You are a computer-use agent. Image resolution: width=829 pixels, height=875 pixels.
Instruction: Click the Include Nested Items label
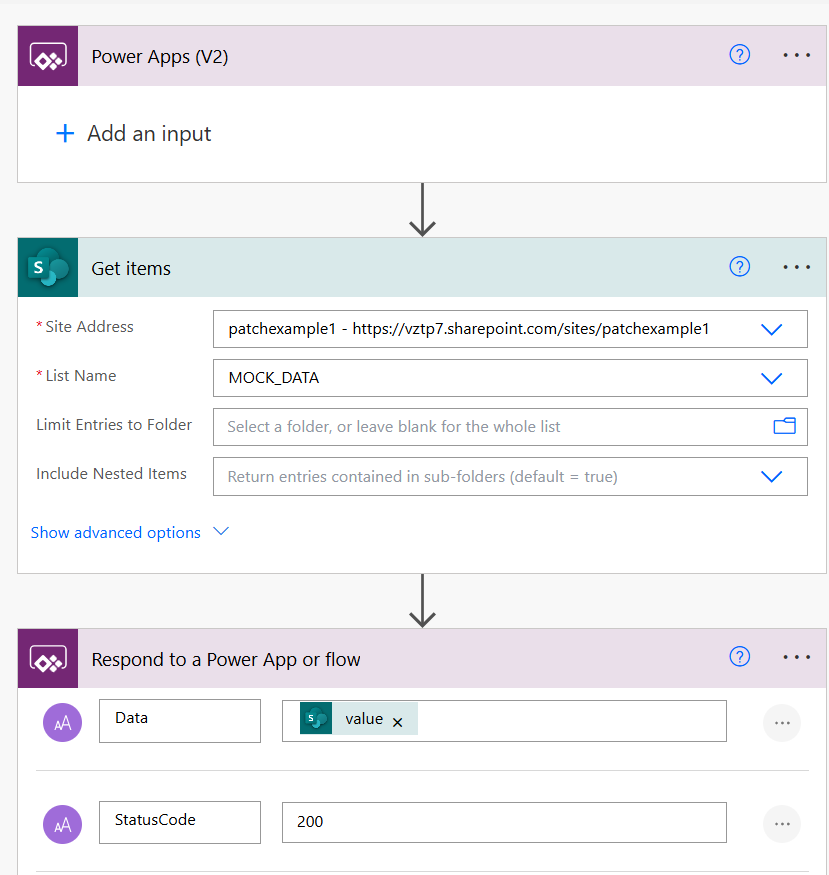(x=112, y=474)
